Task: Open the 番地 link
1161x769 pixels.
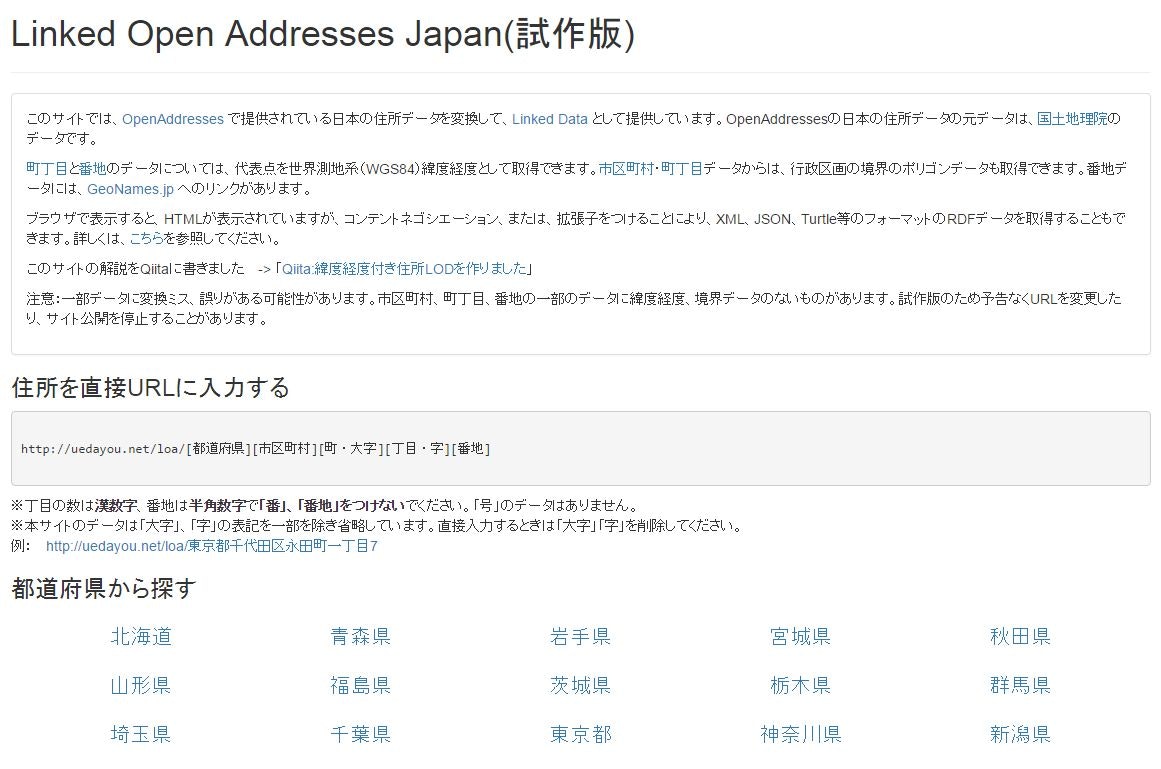Action: point(93,169)
